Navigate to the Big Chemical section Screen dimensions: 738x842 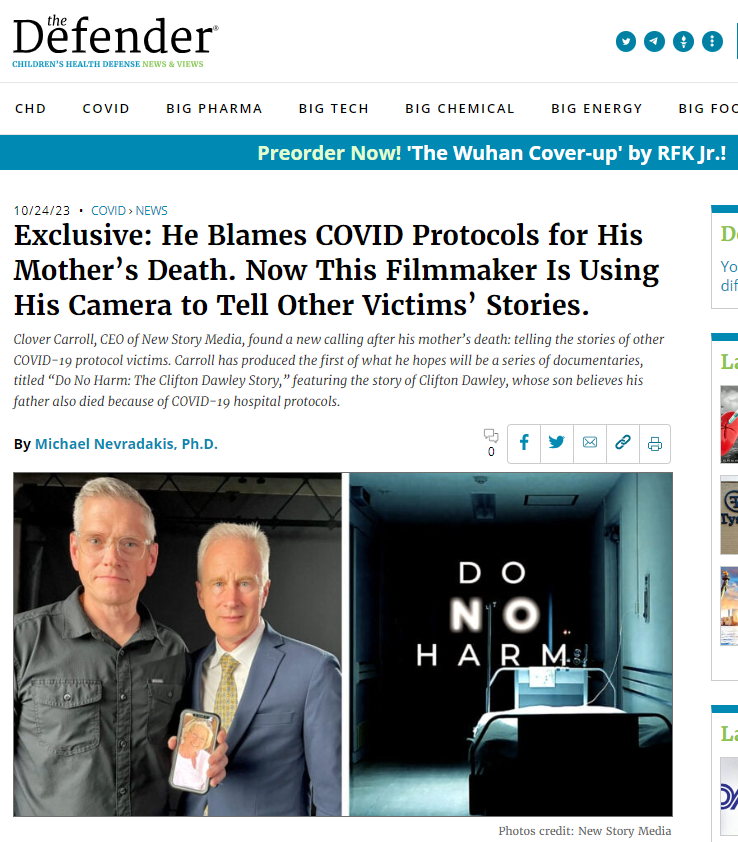point(460,108)
